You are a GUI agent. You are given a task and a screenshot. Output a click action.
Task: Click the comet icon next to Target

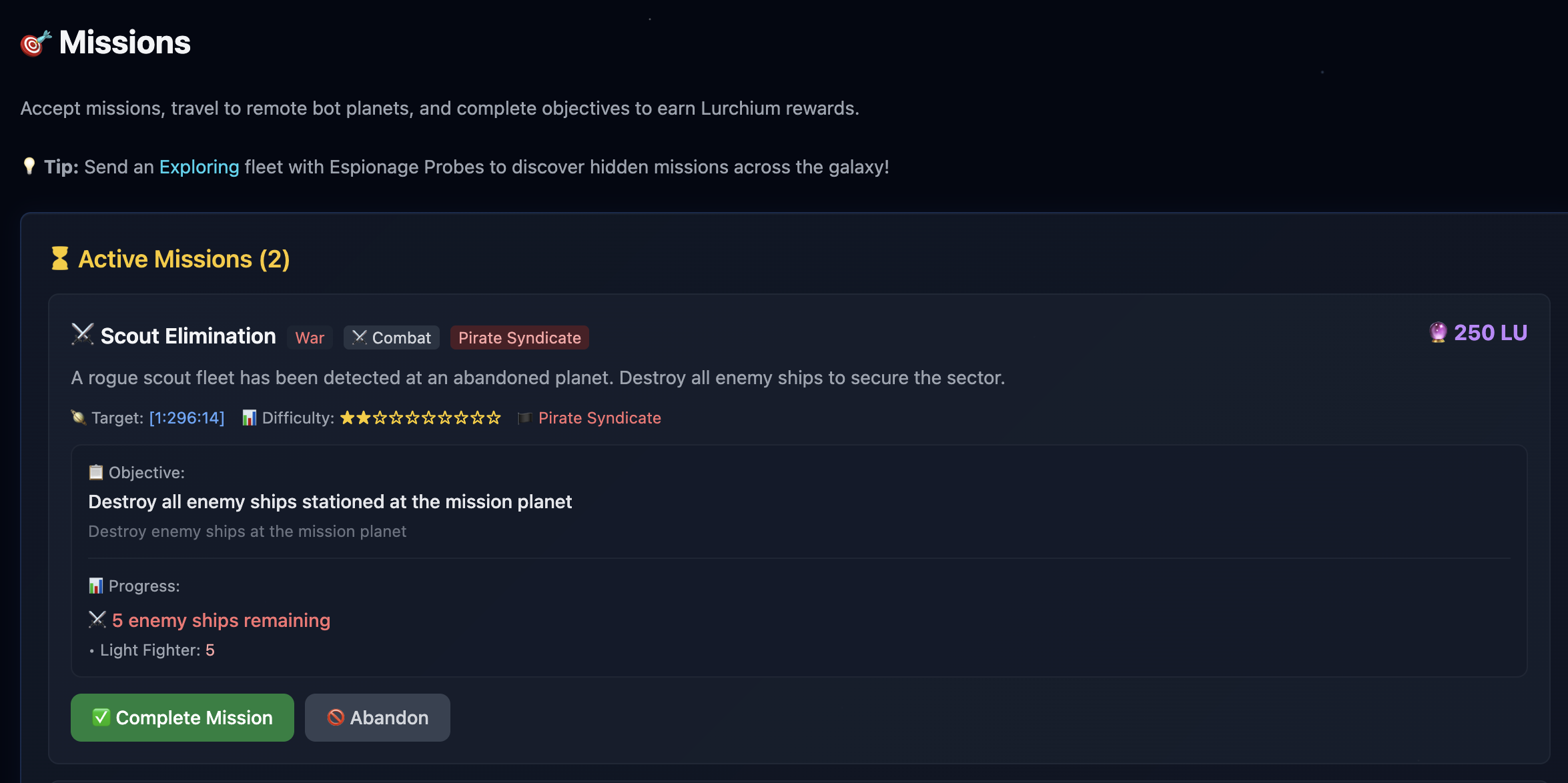[78, 418]
